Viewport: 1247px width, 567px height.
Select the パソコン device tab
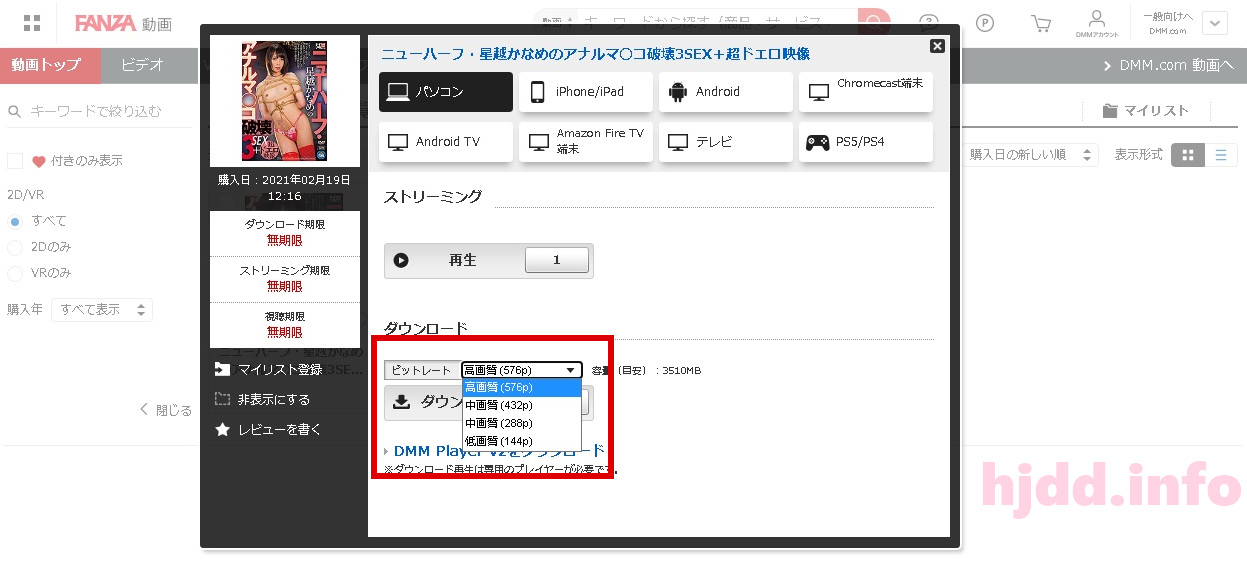[x=446, y=92]
